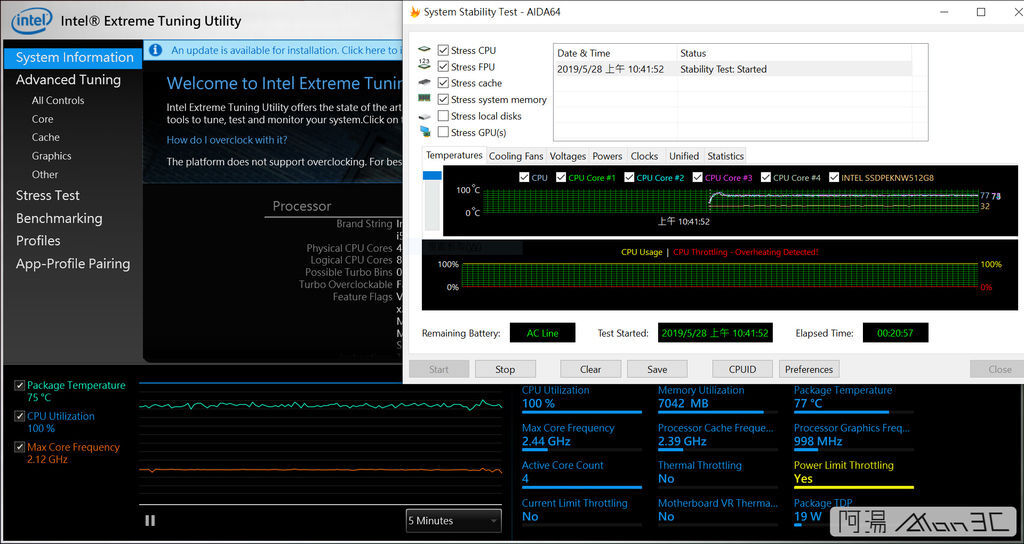Image resolution: width=1024 pixels, height=544 pixels.
Task: Open Core tuning section
Action: click(x=42, y=119)
